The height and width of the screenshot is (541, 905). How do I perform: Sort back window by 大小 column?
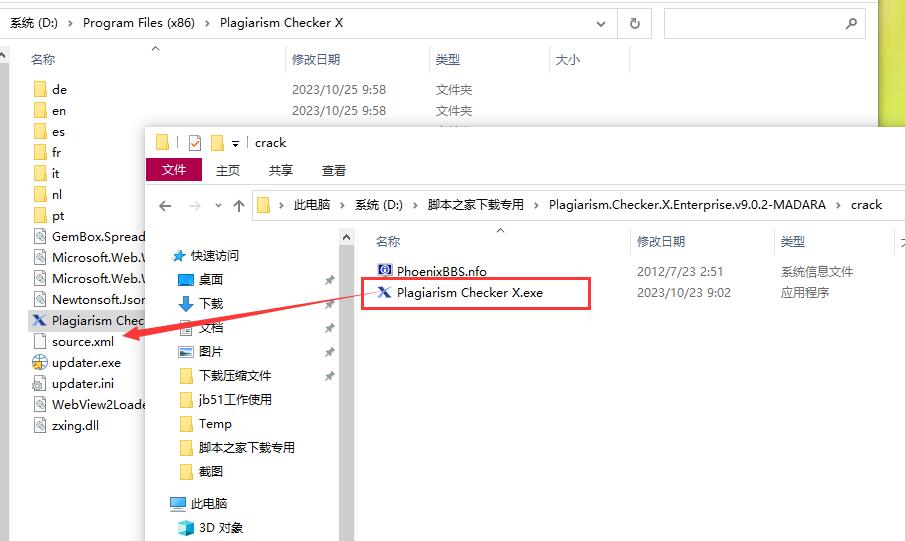567,59
